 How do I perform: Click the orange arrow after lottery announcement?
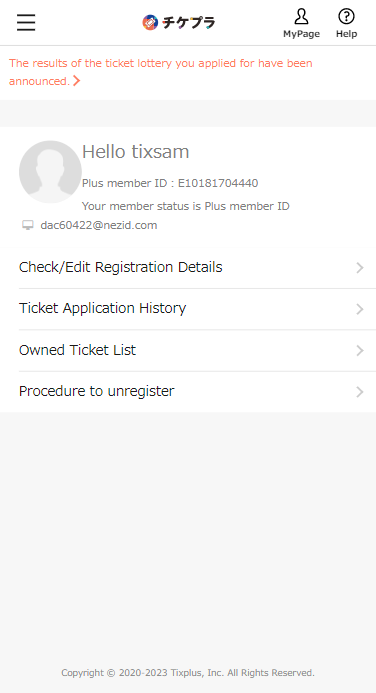point(77,81)
